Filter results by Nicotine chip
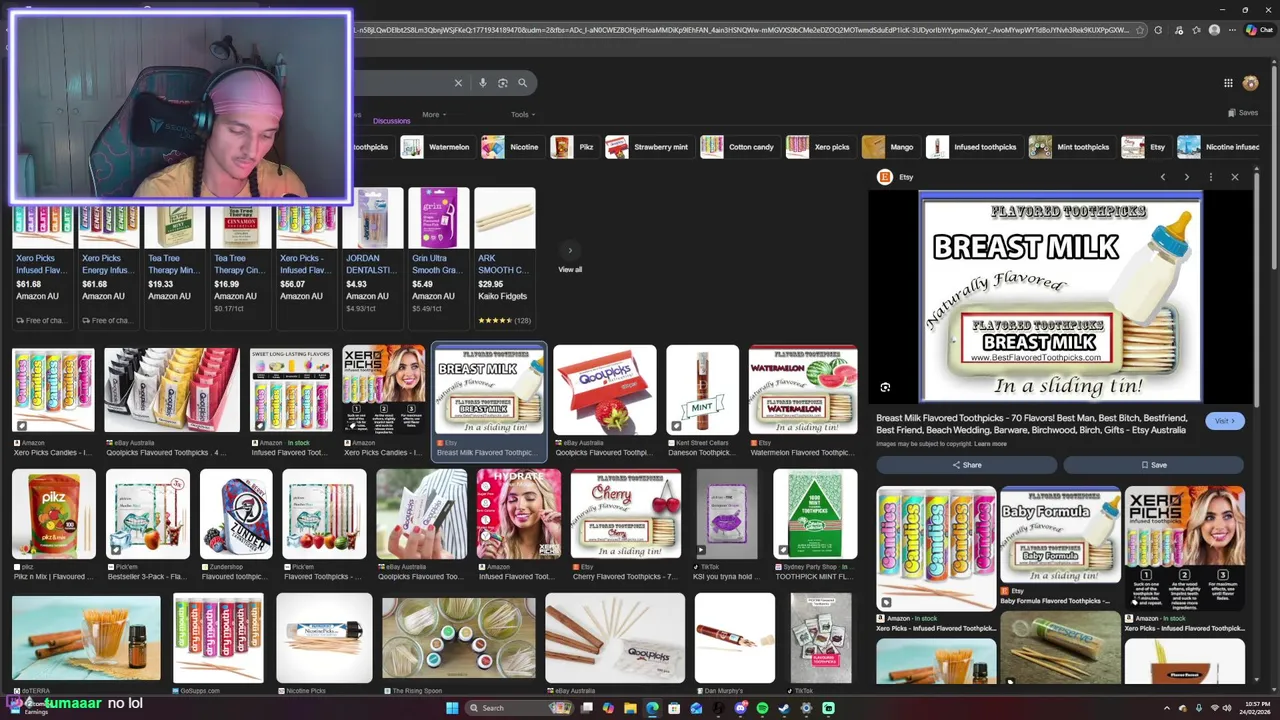This screenshot has height=720, width=1280. point(511,147)
